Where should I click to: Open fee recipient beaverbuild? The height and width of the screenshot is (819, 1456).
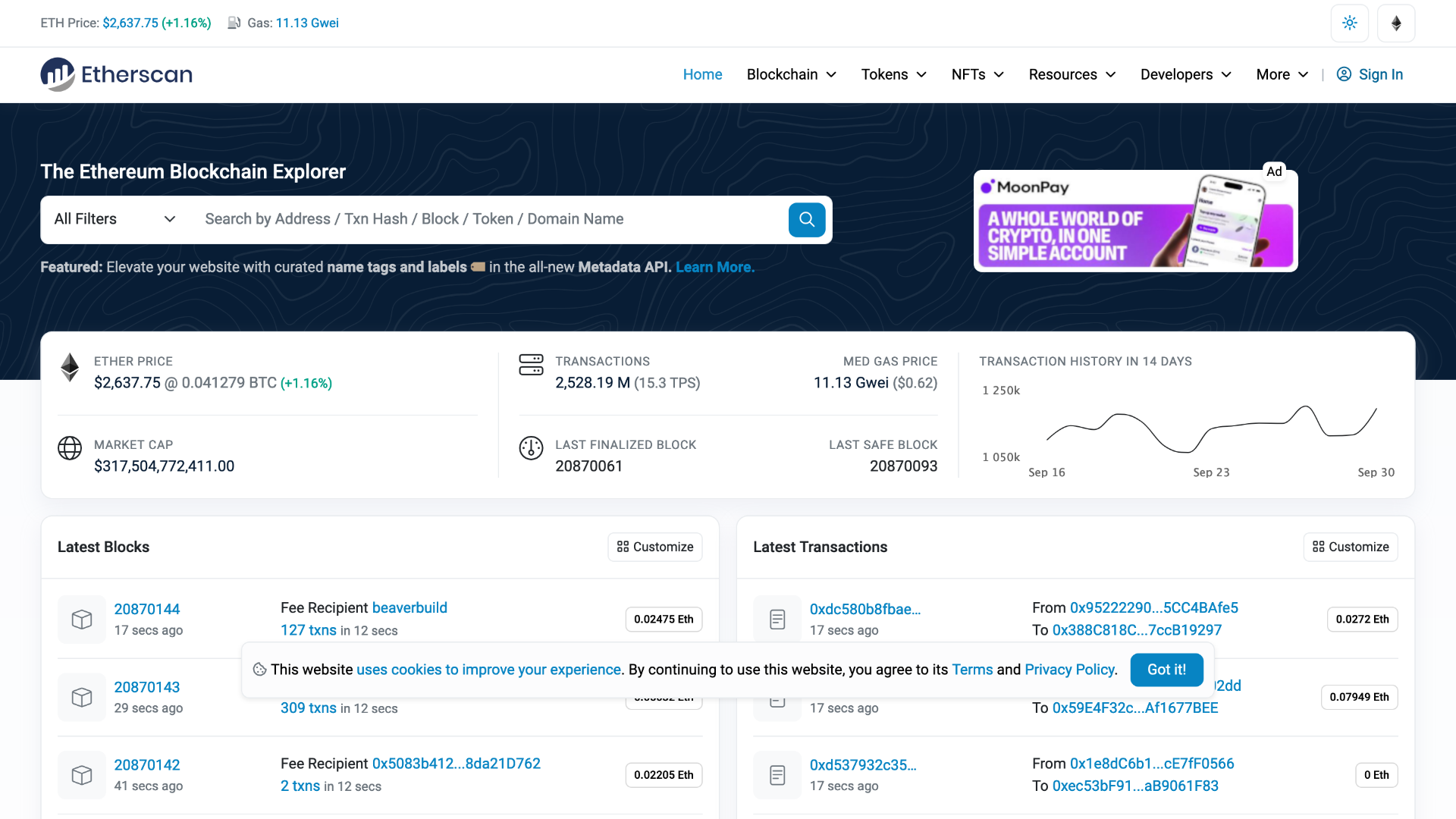click(409, 607)
